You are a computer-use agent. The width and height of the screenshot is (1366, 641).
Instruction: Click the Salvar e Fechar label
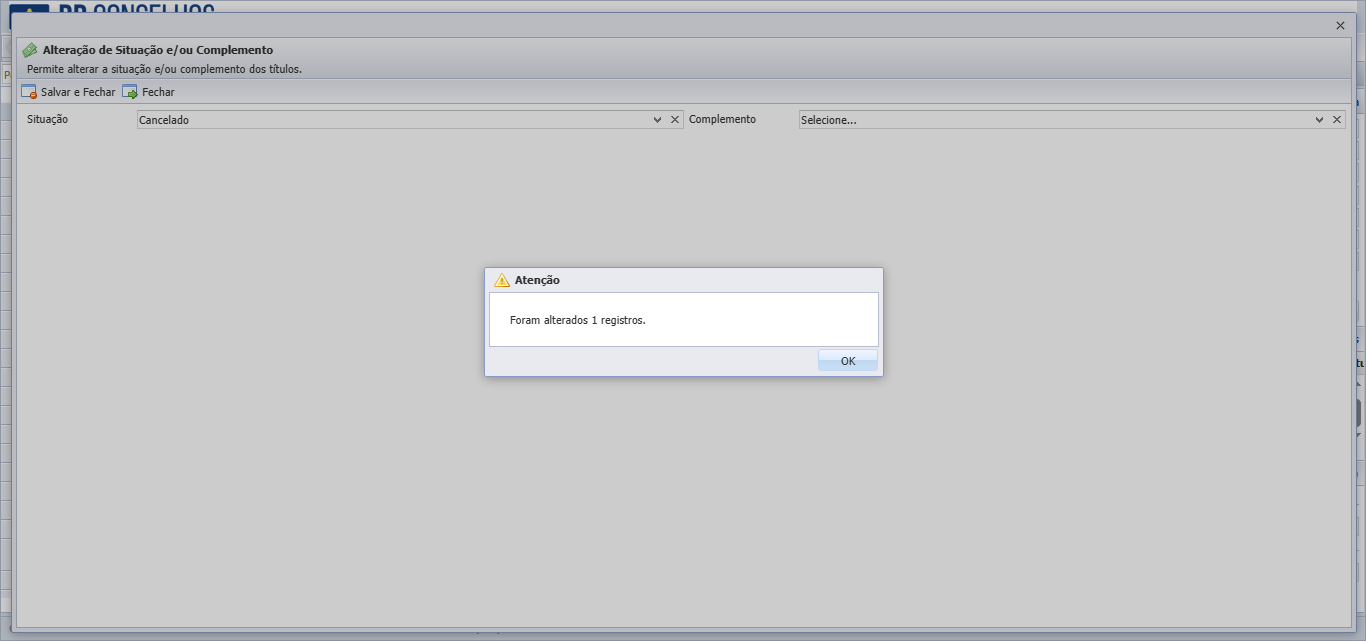(78, 92)
